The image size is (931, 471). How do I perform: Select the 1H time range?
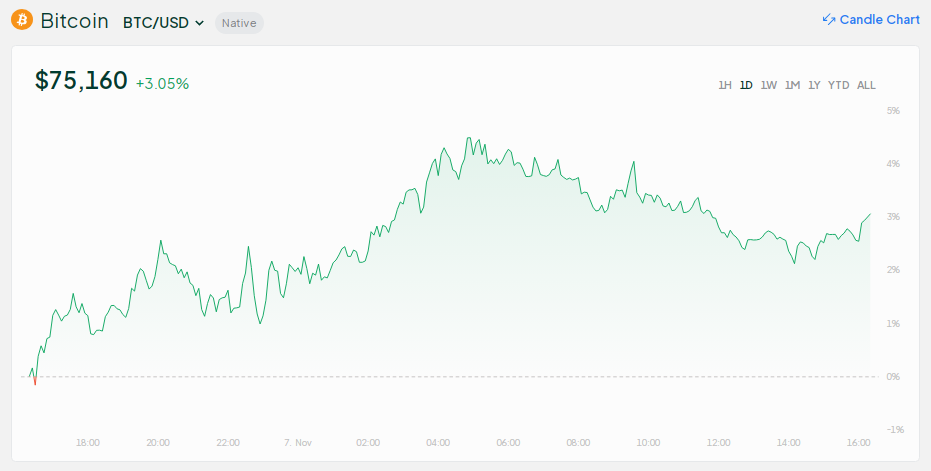tap(725, 85)
